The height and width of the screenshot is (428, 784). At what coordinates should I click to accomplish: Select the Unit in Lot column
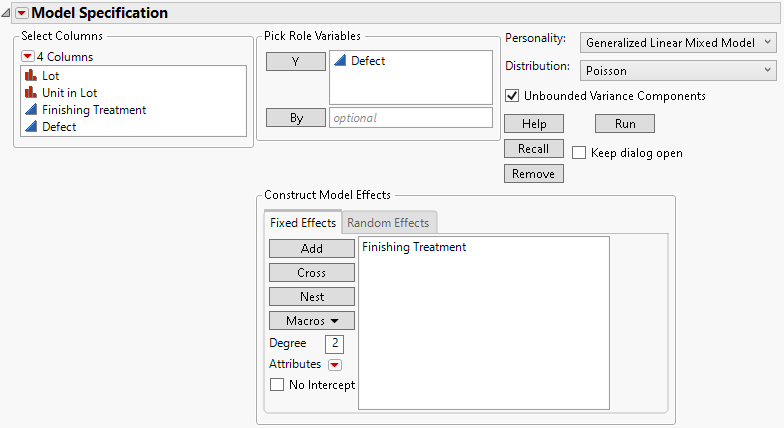point(69,93)
